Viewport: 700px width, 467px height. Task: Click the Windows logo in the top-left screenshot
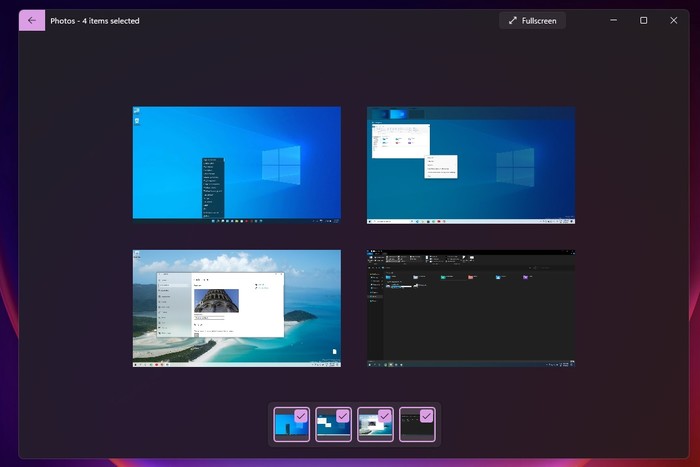pos(282,165)
